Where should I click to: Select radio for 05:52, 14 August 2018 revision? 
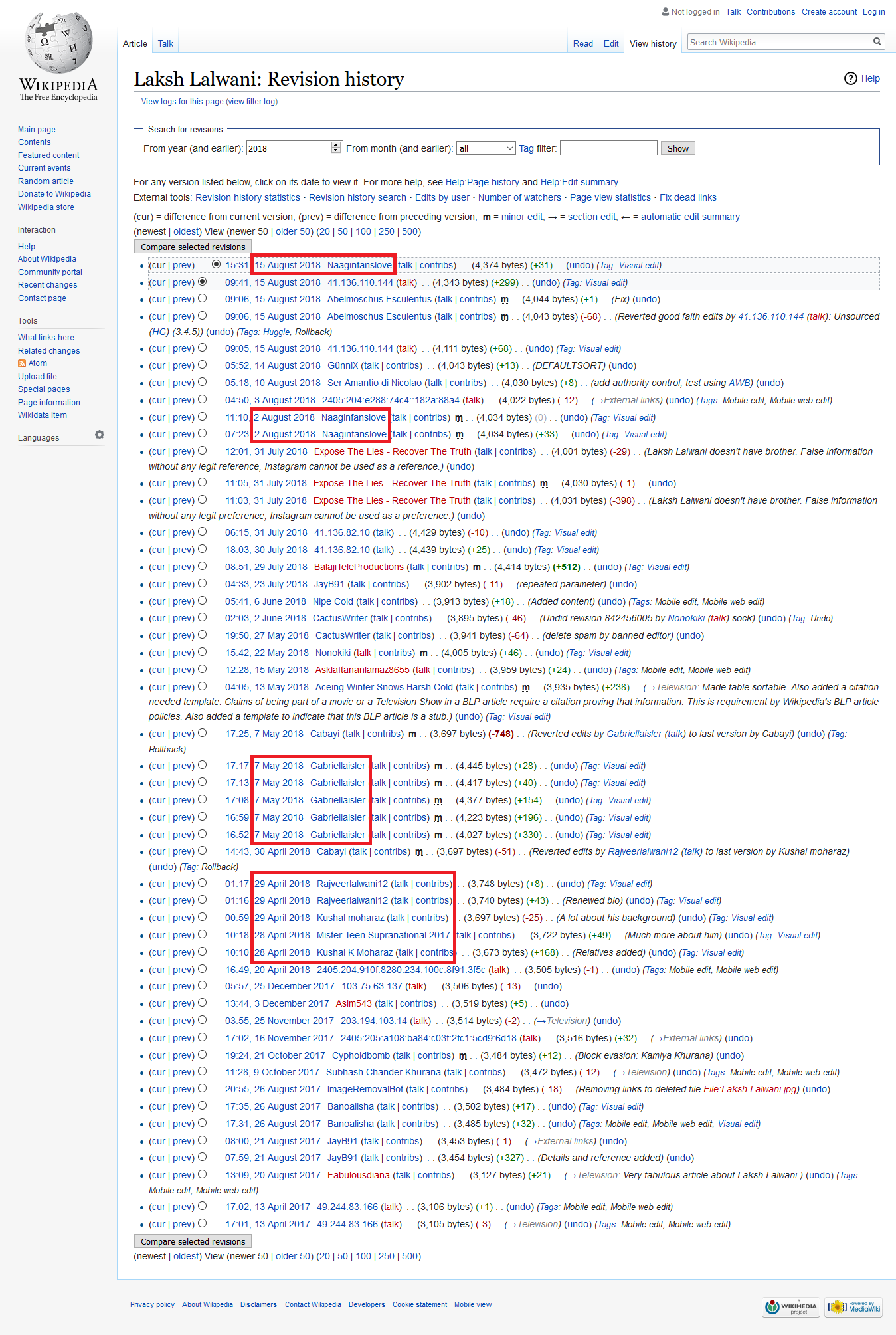coord(203,365)
